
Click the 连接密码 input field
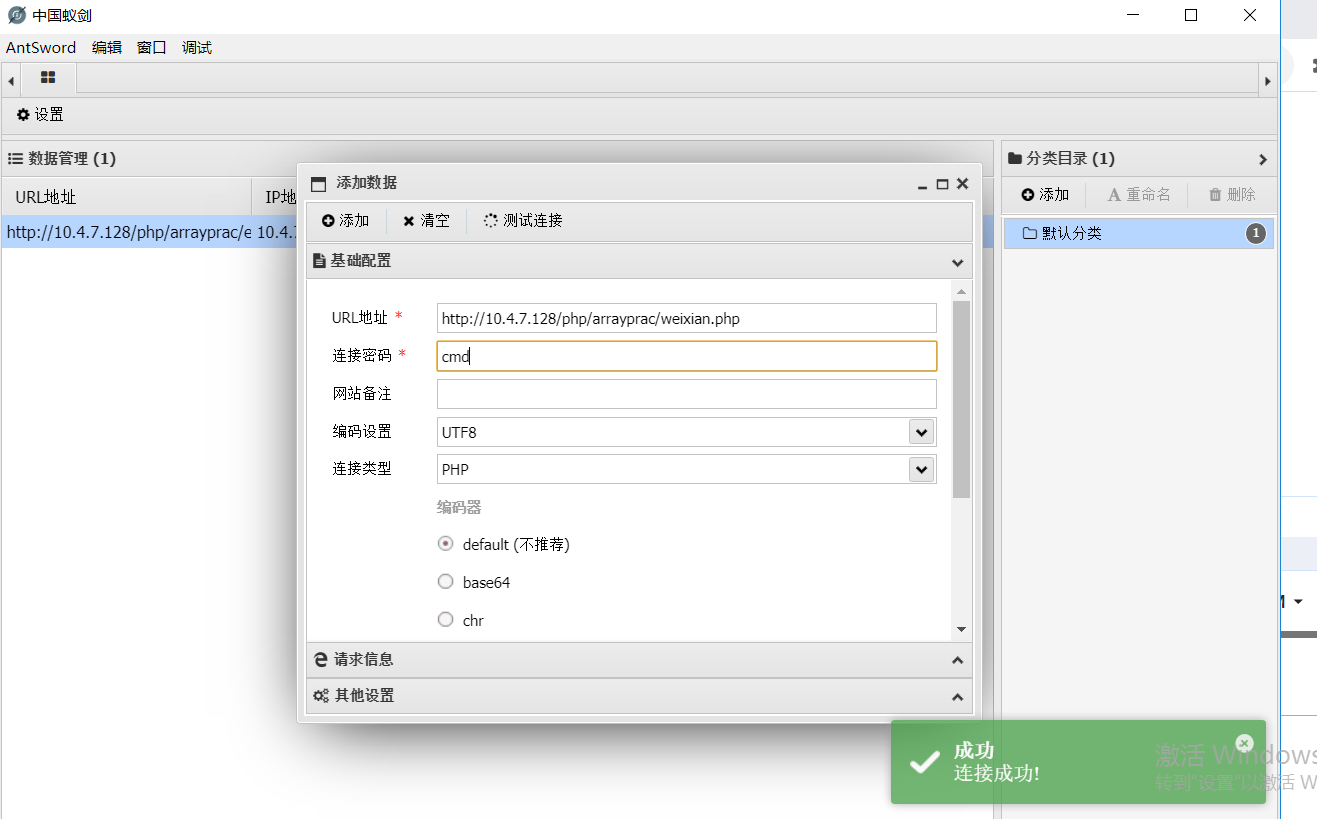pos(687,356)
